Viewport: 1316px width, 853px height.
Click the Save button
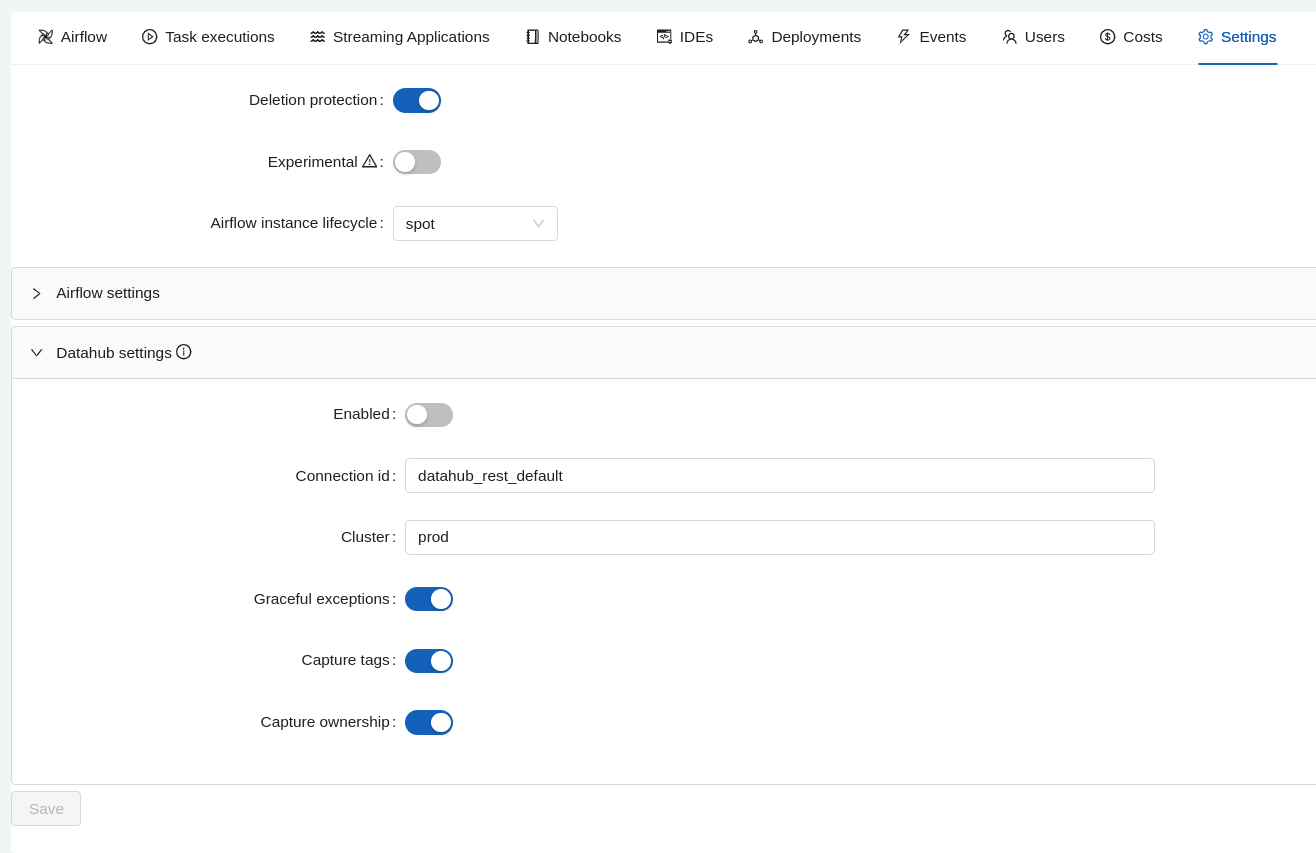[45, 808]
